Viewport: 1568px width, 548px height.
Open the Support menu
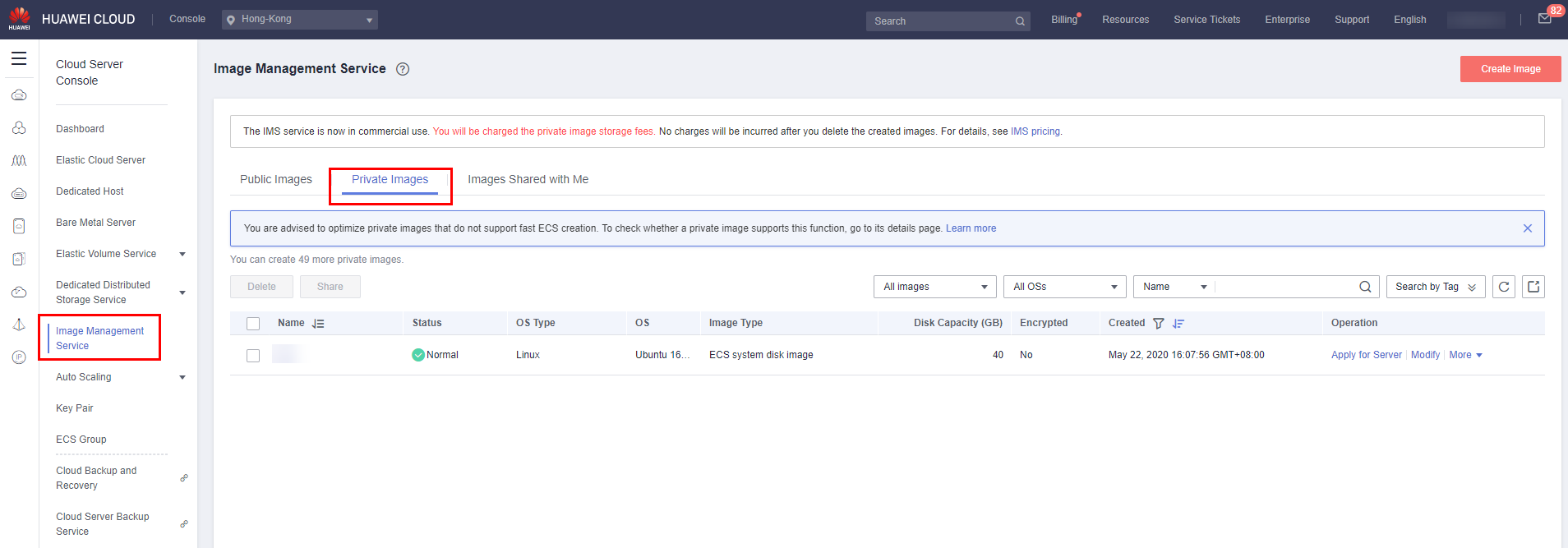tap(1352, 20)
